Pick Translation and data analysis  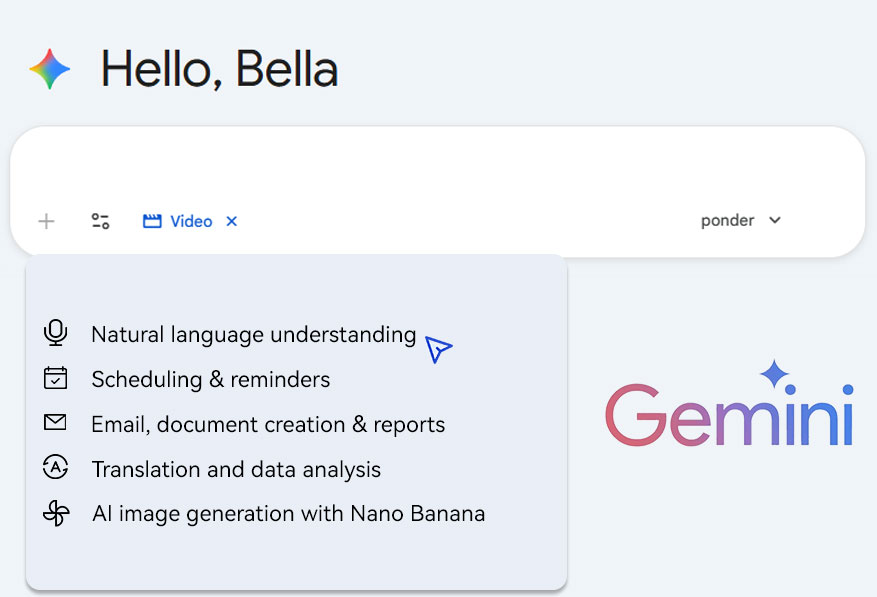pos(236,469)
